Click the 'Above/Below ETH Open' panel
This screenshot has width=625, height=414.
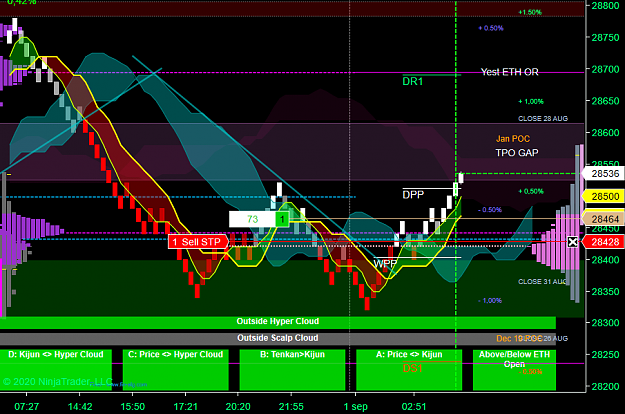(514, 370)
